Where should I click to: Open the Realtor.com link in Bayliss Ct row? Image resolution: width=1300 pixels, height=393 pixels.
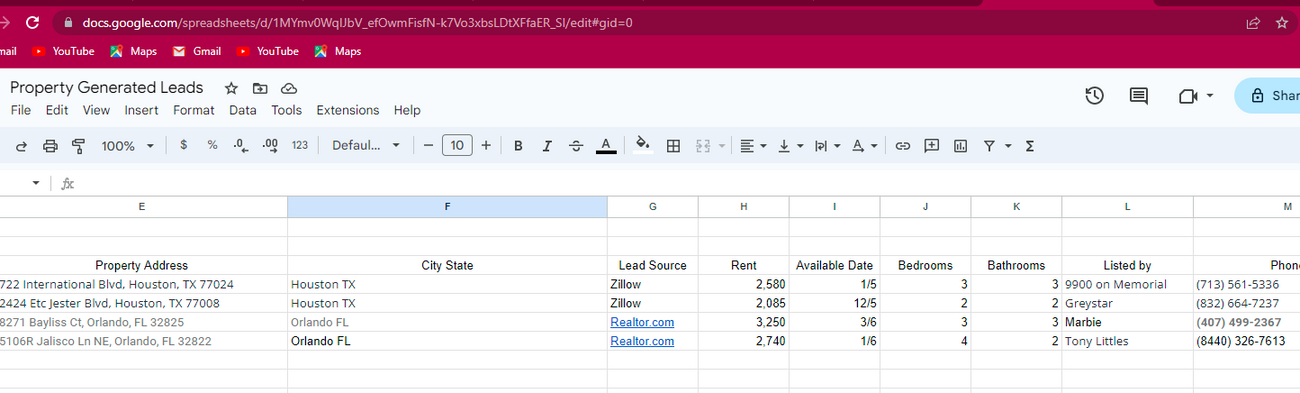[642, 322]
